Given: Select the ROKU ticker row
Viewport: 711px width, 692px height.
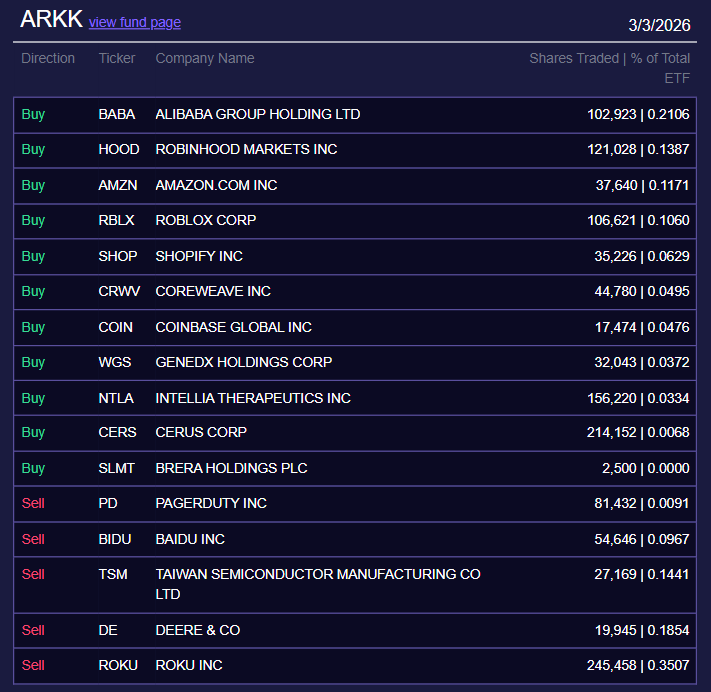Looking at the screenshot, I should 118,665.
